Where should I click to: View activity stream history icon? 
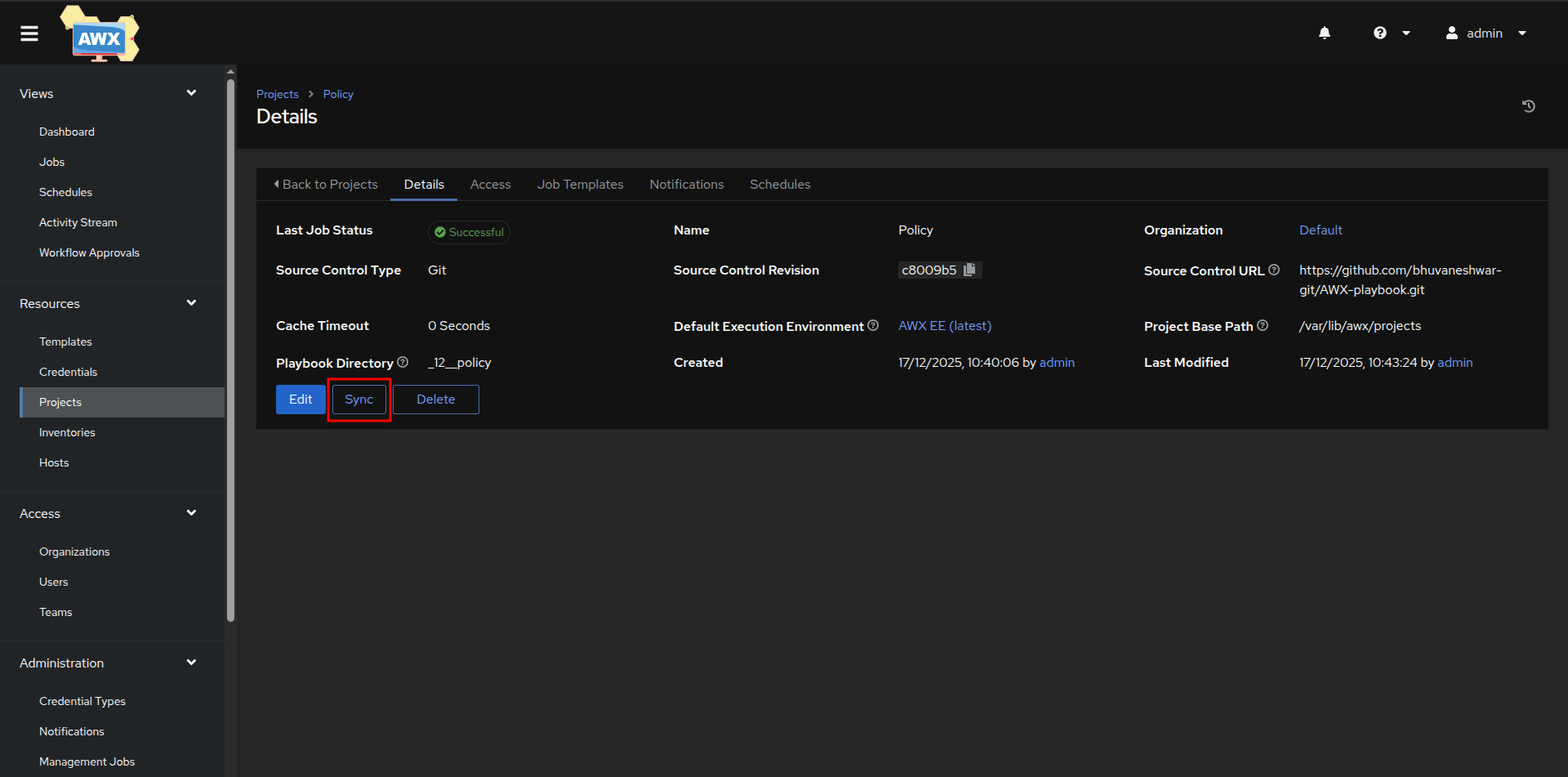1529,106
